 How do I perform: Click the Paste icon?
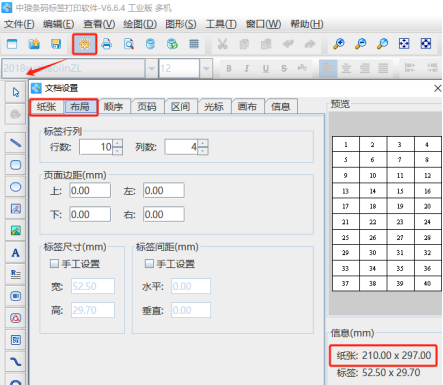[x=266, y=44]
